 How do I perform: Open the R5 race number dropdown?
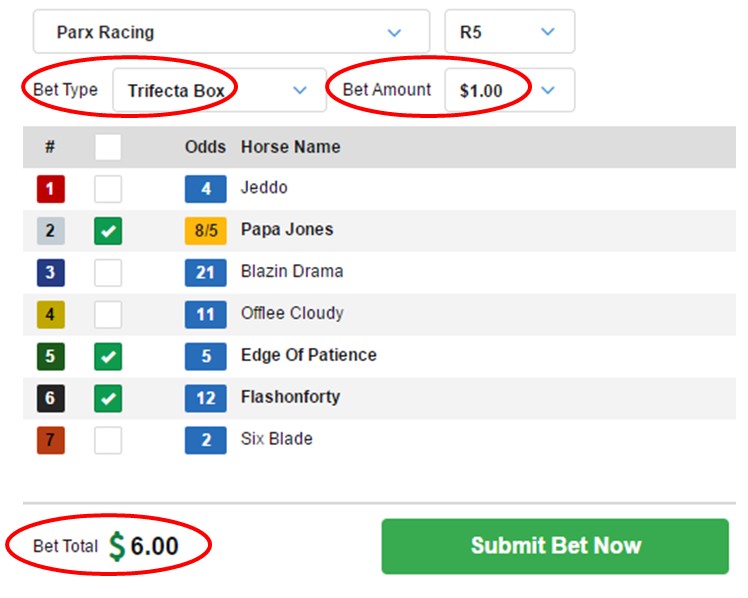click(509, 31)
